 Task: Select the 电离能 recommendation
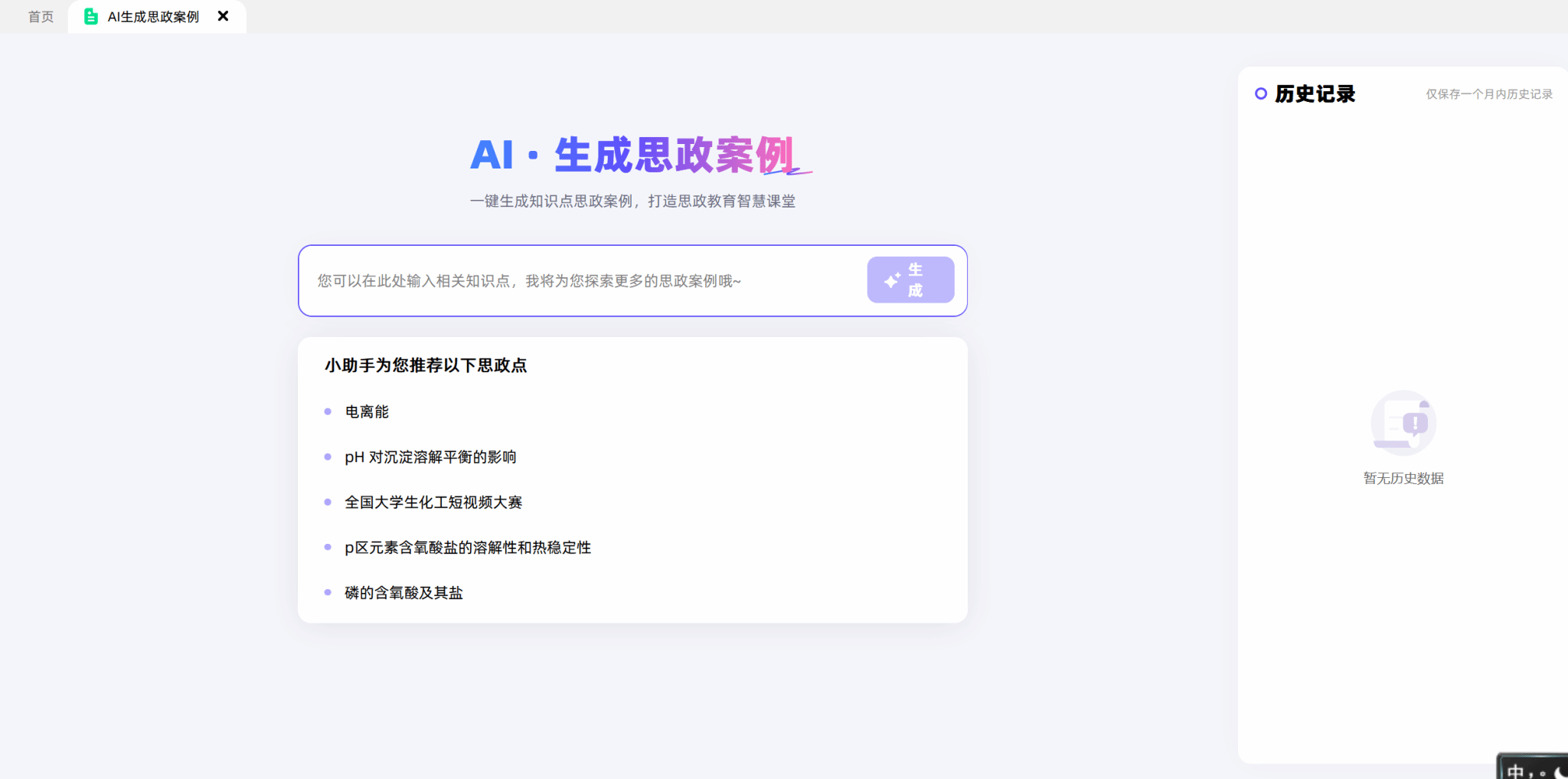[367, 412]
